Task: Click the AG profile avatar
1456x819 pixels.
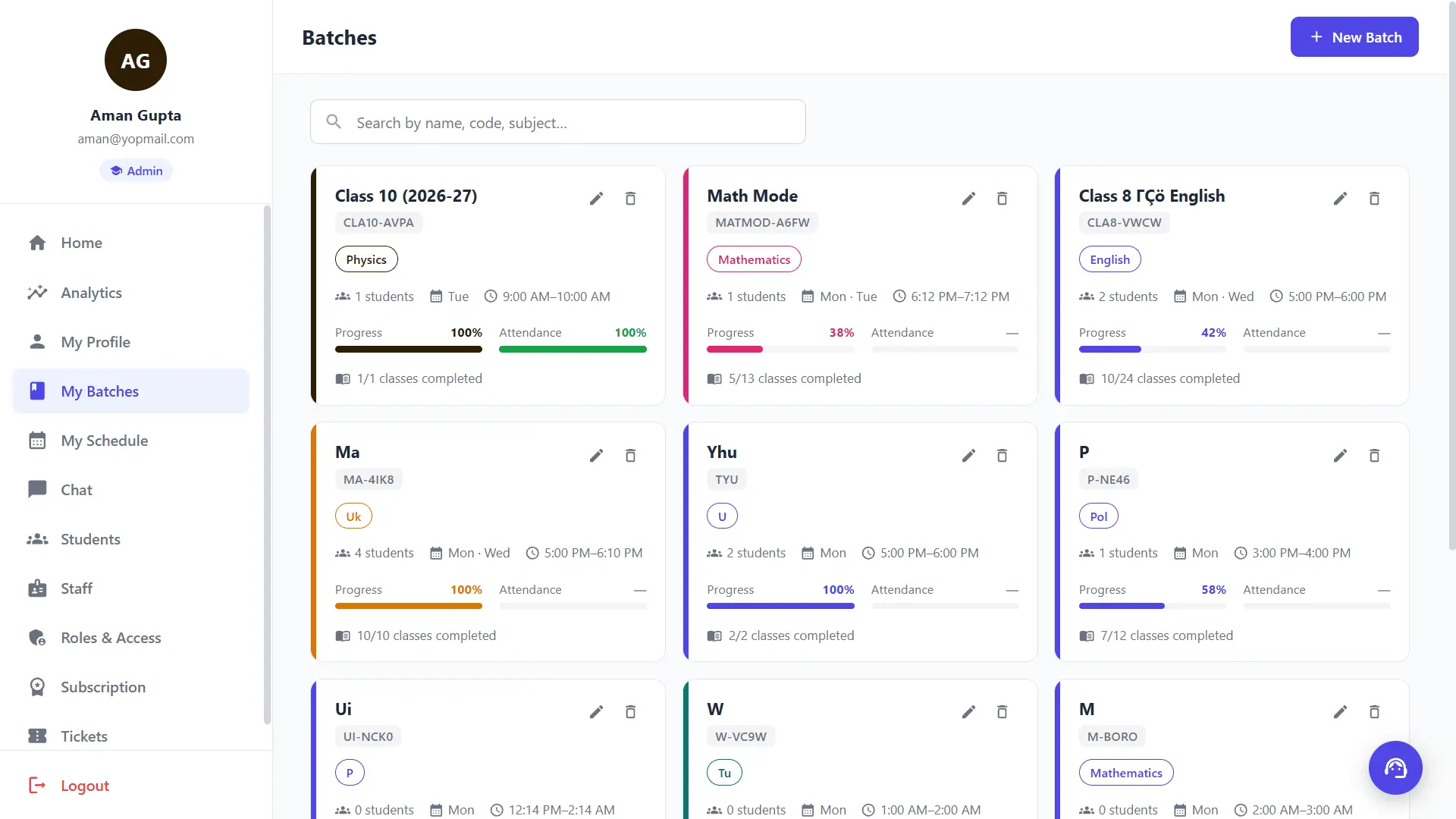Action: 136,60
